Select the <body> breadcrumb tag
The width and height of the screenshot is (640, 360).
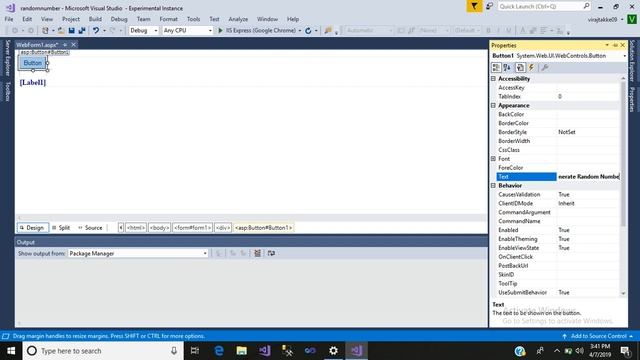pos(159,228)
